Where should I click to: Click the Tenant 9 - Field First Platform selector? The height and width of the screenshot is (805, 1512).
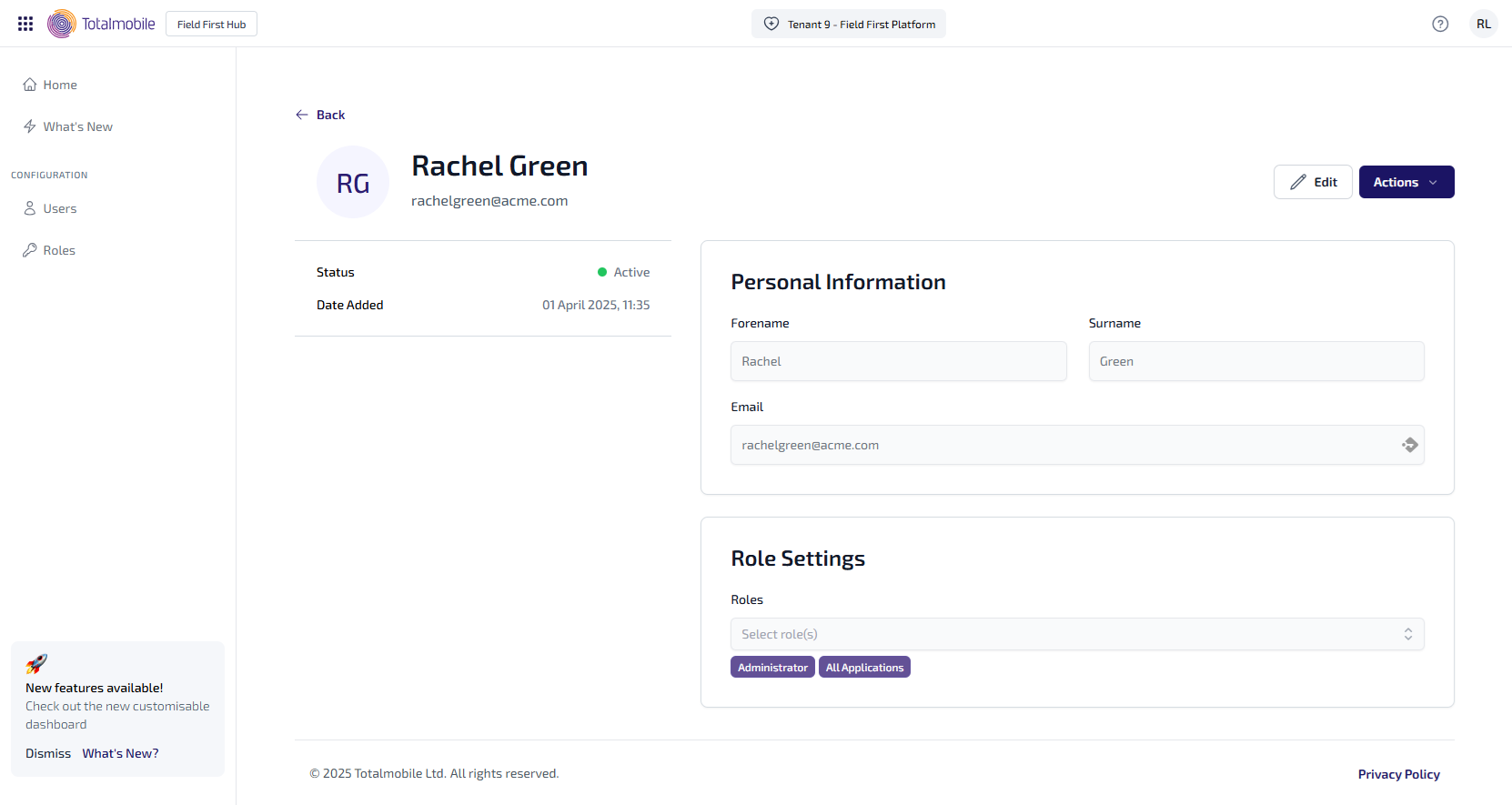coord(848,24)
